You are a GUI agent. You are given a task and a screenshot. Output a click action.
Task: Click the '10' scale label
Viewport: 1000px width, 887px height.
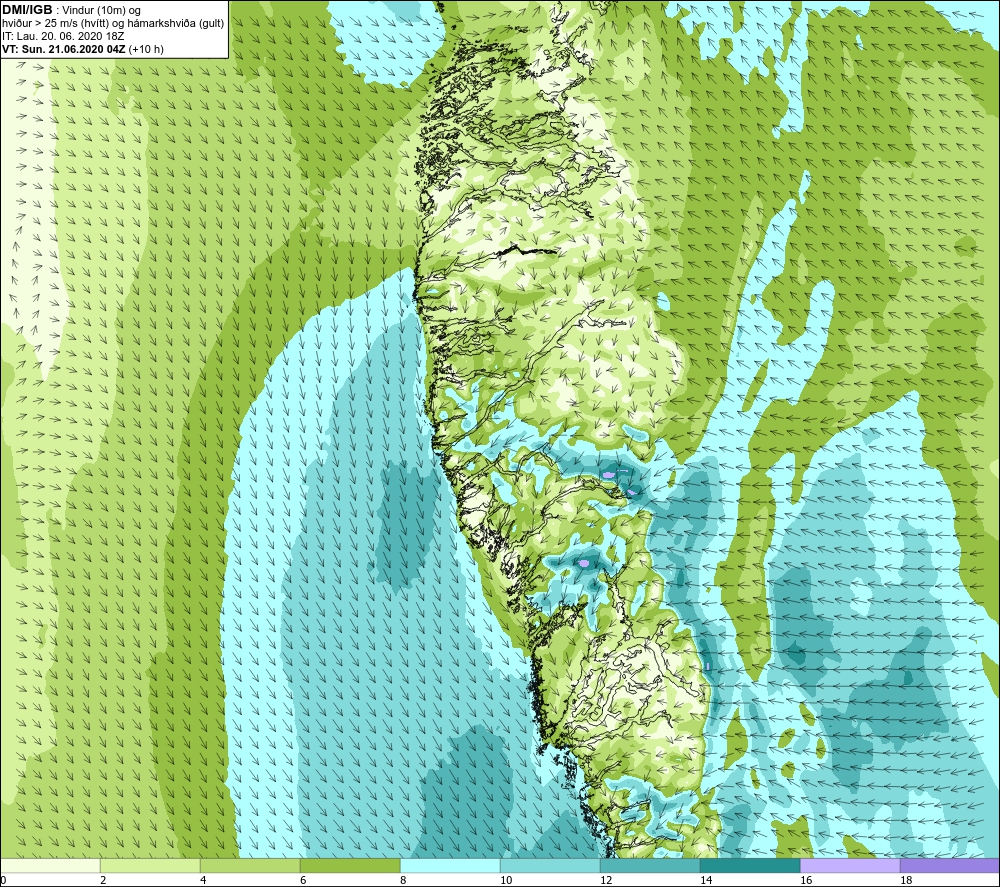[506, 880]
